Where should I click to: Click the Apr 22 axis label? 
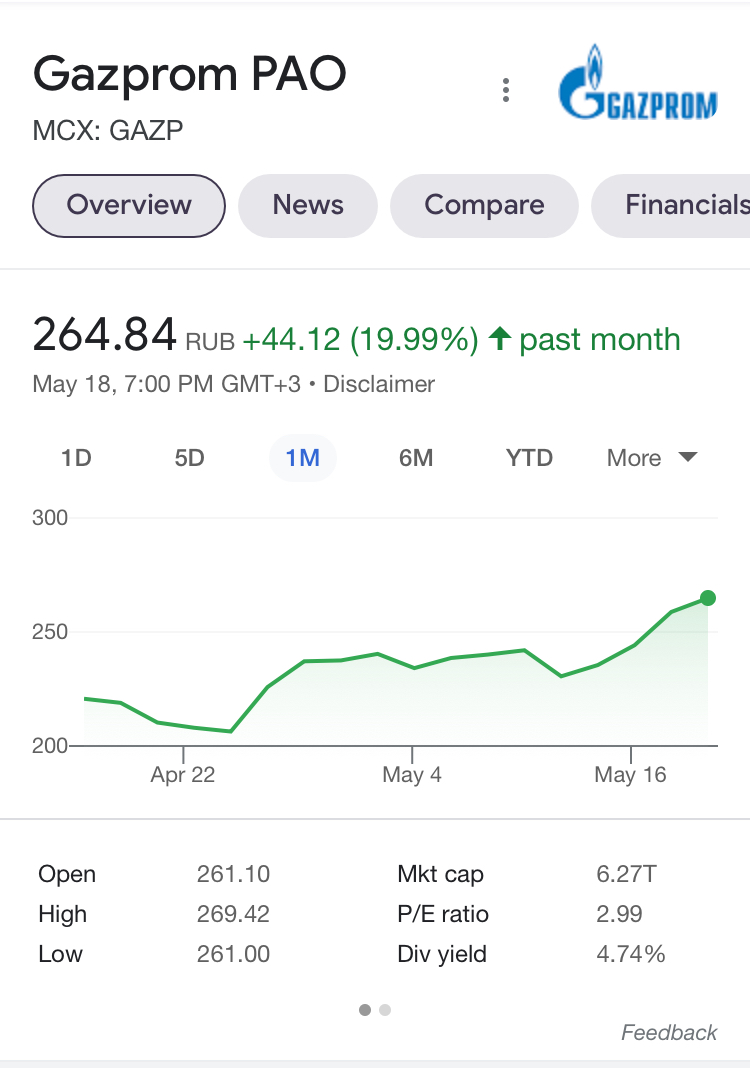[x=183, y=774]
